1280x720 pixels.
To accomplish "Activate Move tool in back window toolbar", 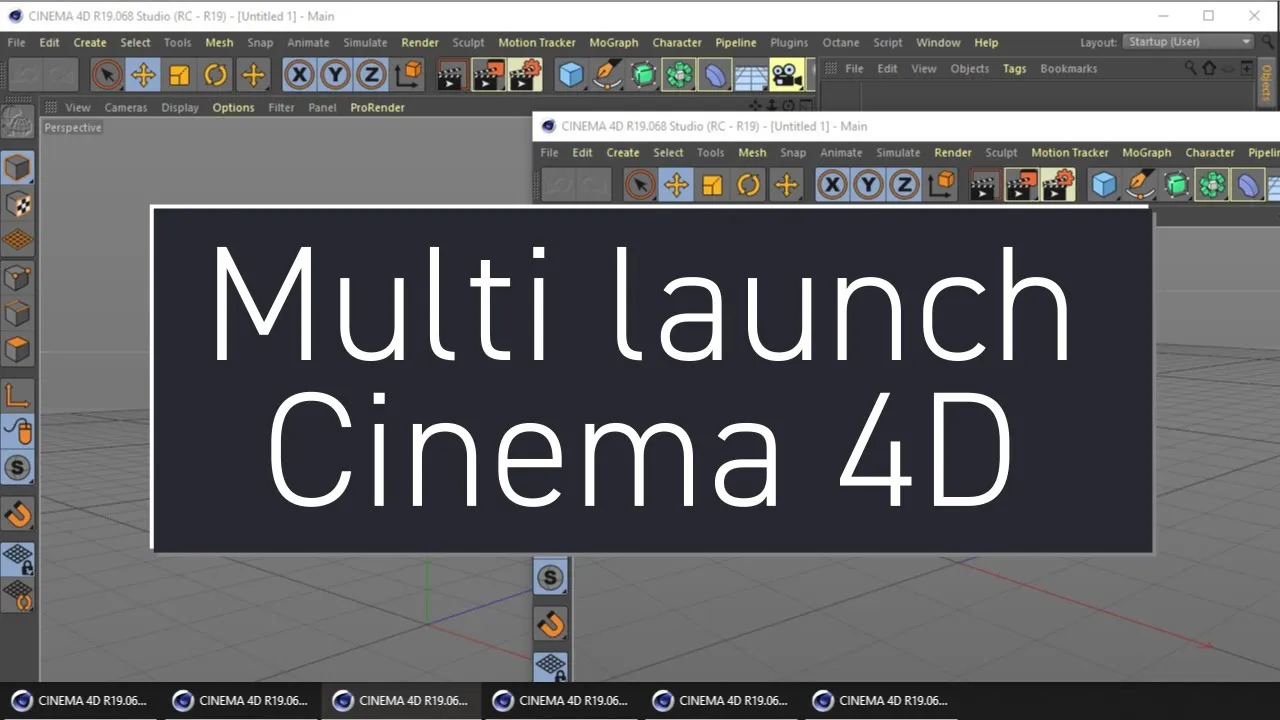I will coord(143,75).
